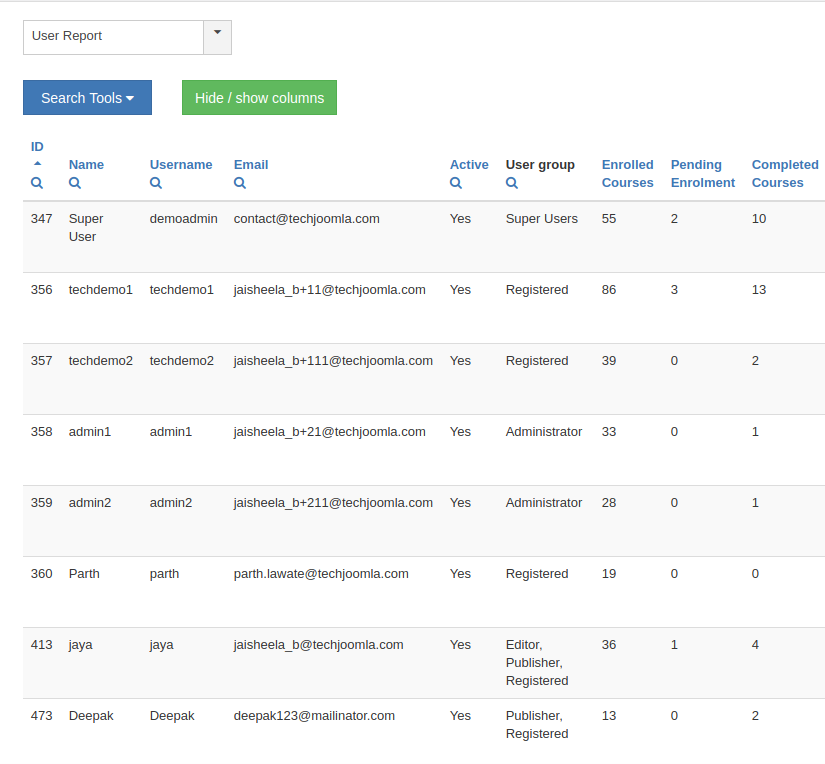Click the search icon under Username column
The image size is (825, 764).
click(x=156, y=184)
